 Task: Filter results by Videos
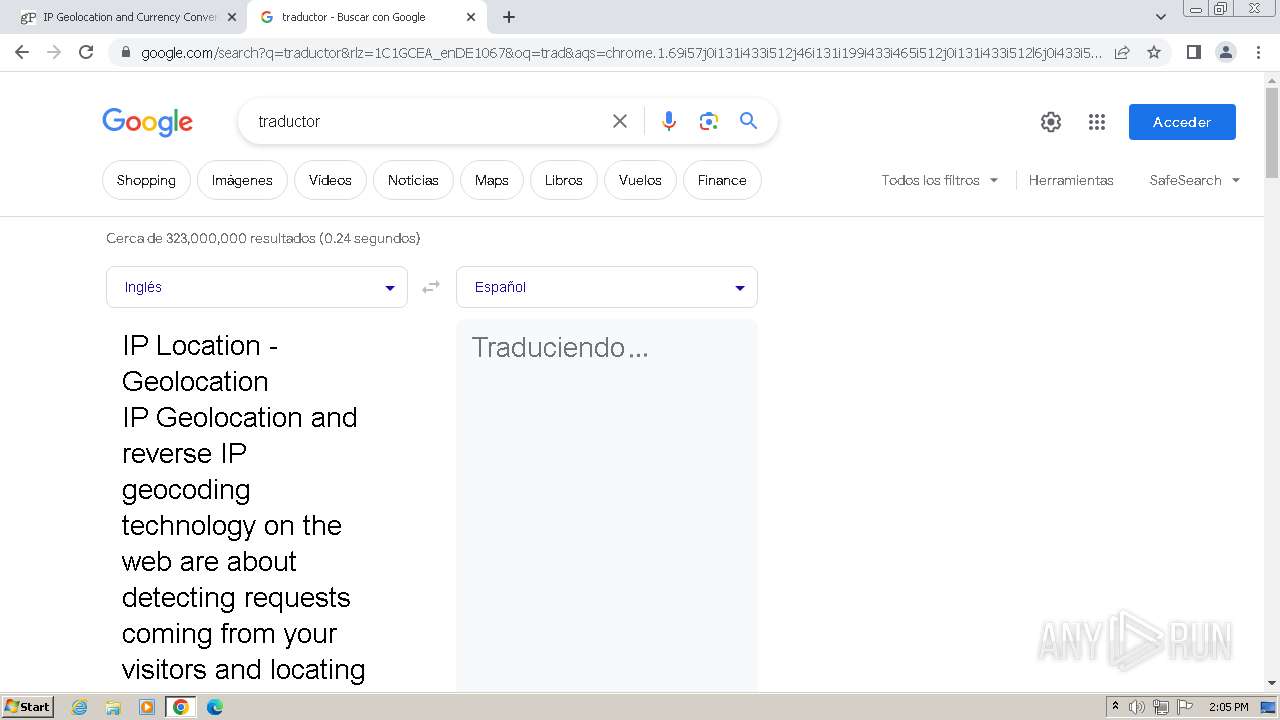(330, 180)
